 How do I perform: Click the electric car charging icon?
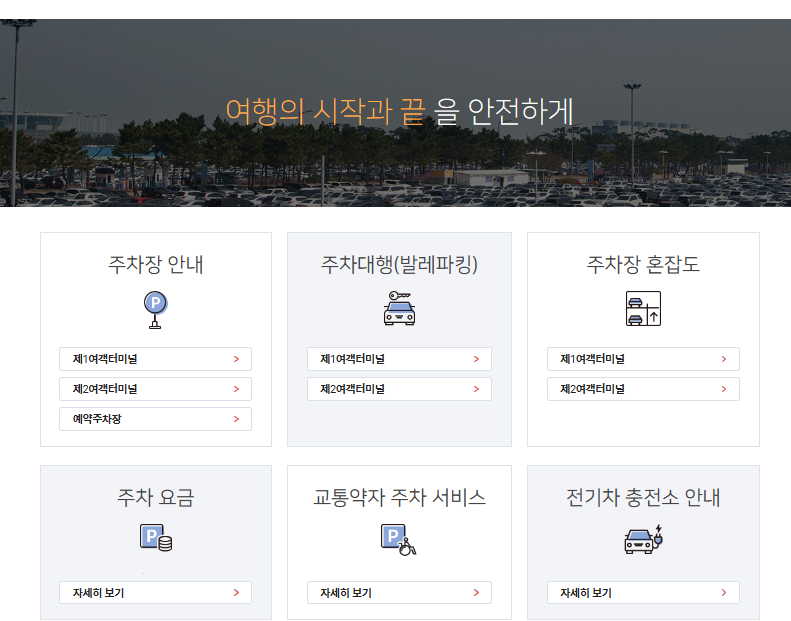(x=643, y=539)
